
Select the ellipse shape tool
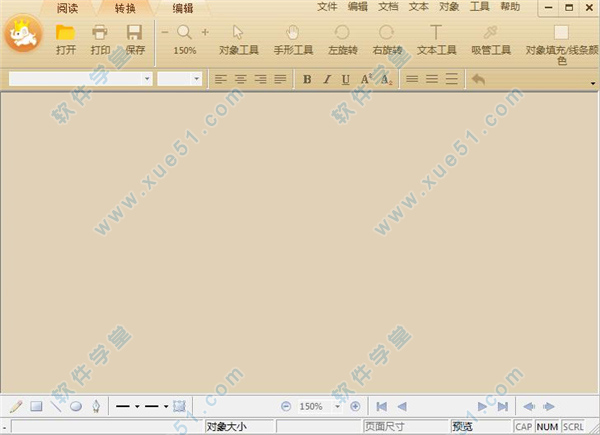tap(76, 406)
